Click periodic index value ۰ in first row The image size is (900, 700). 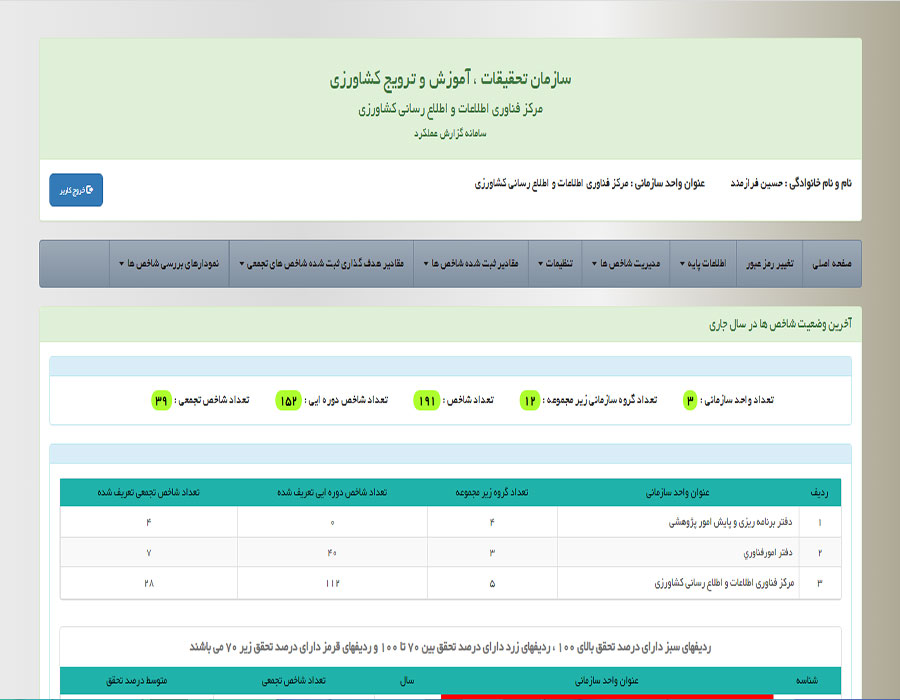coord(332,523)
